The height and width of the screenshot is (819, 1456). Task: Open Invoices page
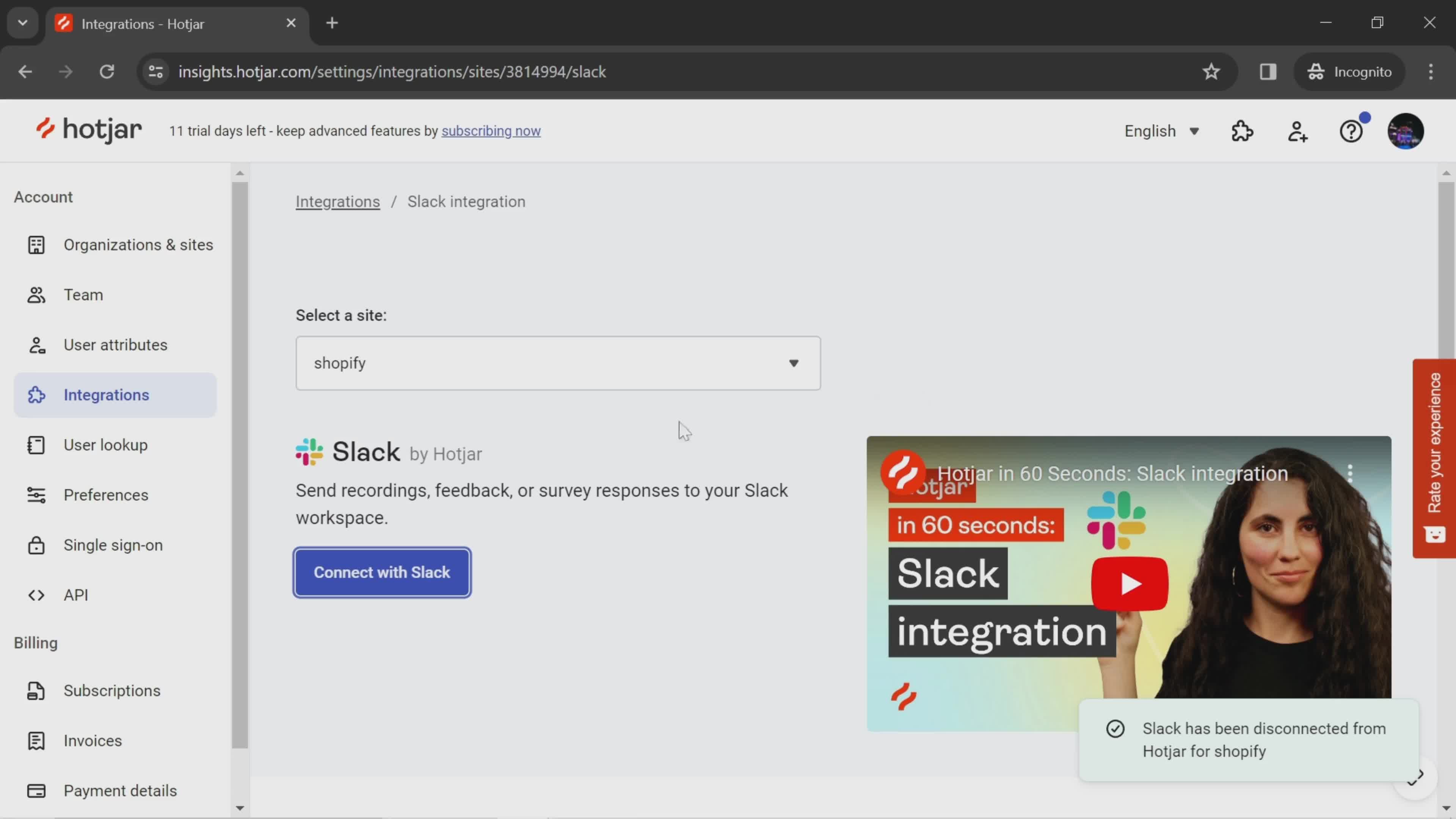click(115, 741)
